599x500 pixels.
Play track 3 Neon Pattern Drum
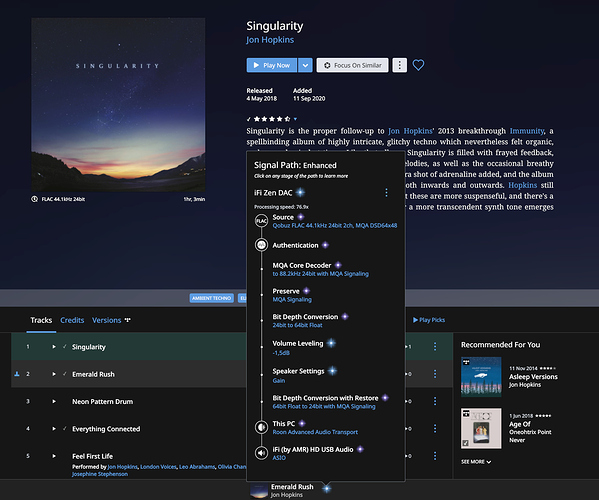[x=54, y=401]
